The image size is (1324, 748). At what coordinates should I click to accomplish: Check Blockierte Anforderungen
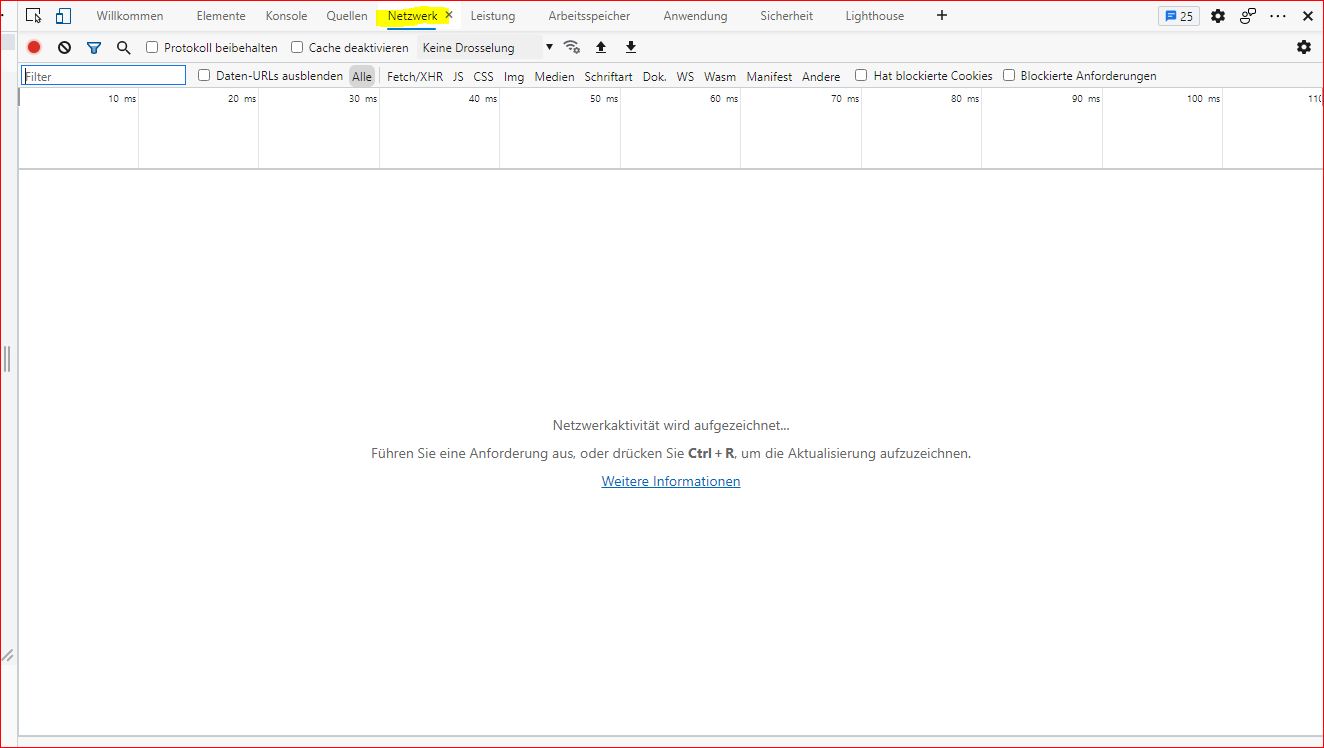pos(1009,75)
